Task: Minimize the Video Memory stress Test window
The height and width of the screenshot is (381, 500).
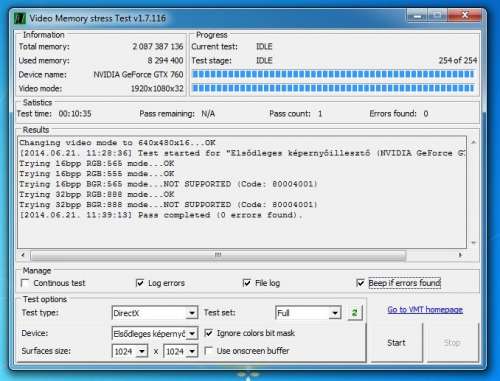Action: [417, 16]
